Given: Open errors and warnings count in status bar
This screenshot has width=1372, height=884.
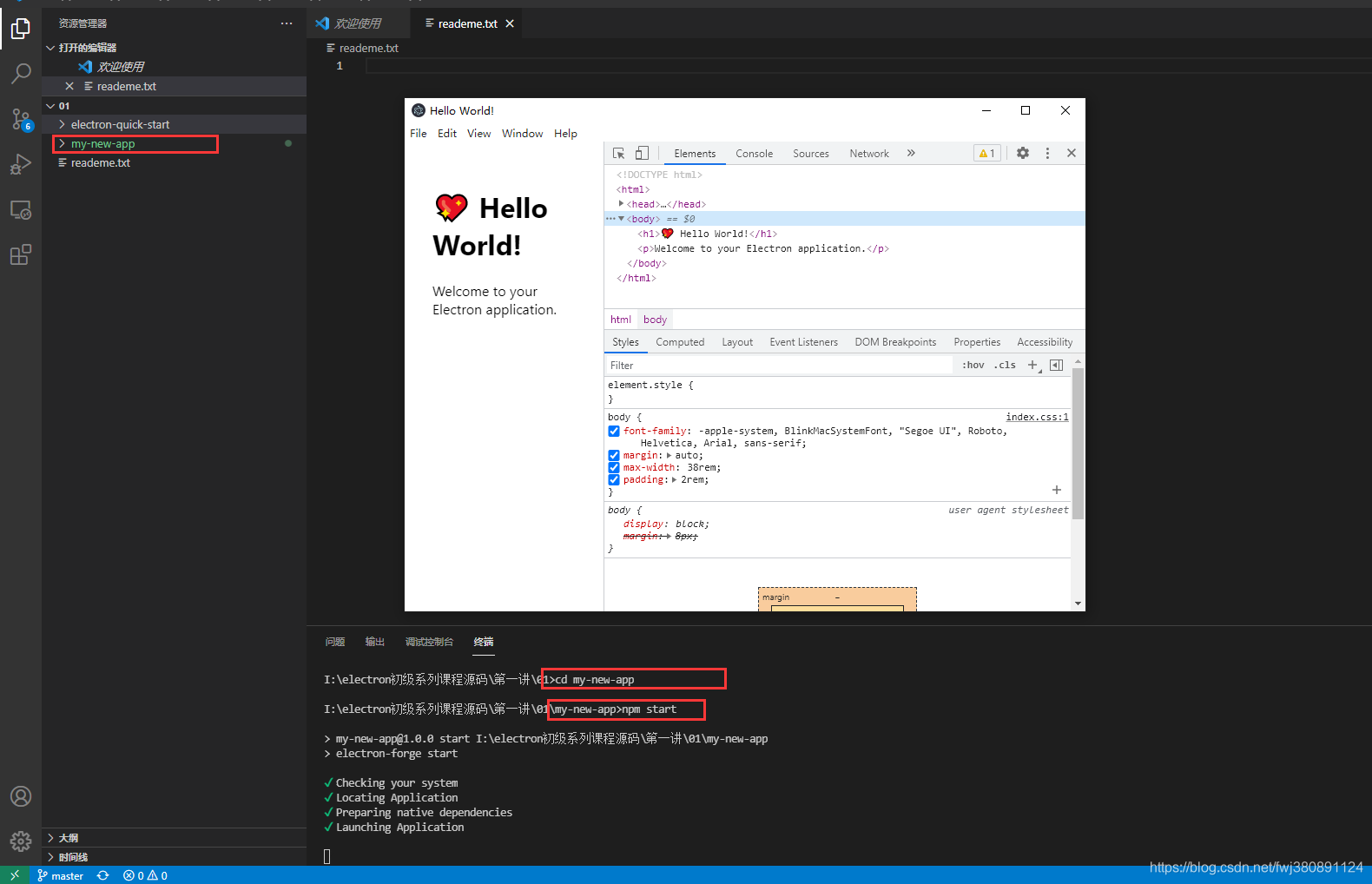Looking at the screenshot, I should coord(145,875).
